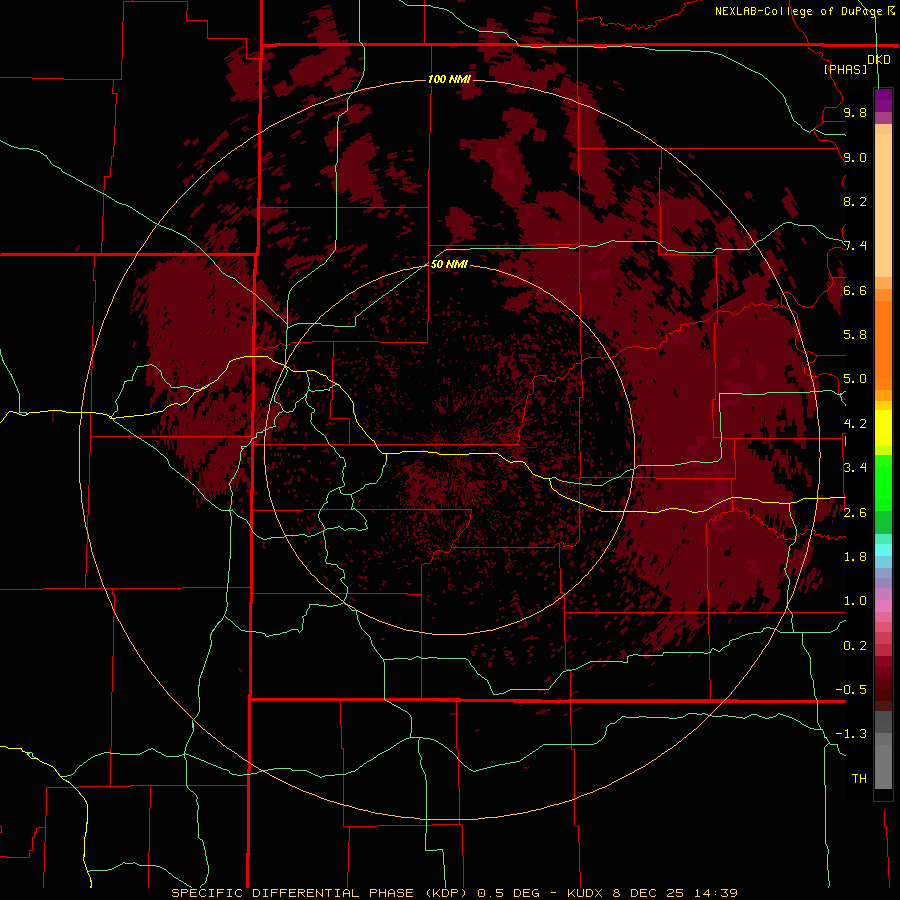The width and height of the screenshot is (900, 900).
Task: Click the "TH" label at the scale bottom
Action: point(859,779)
